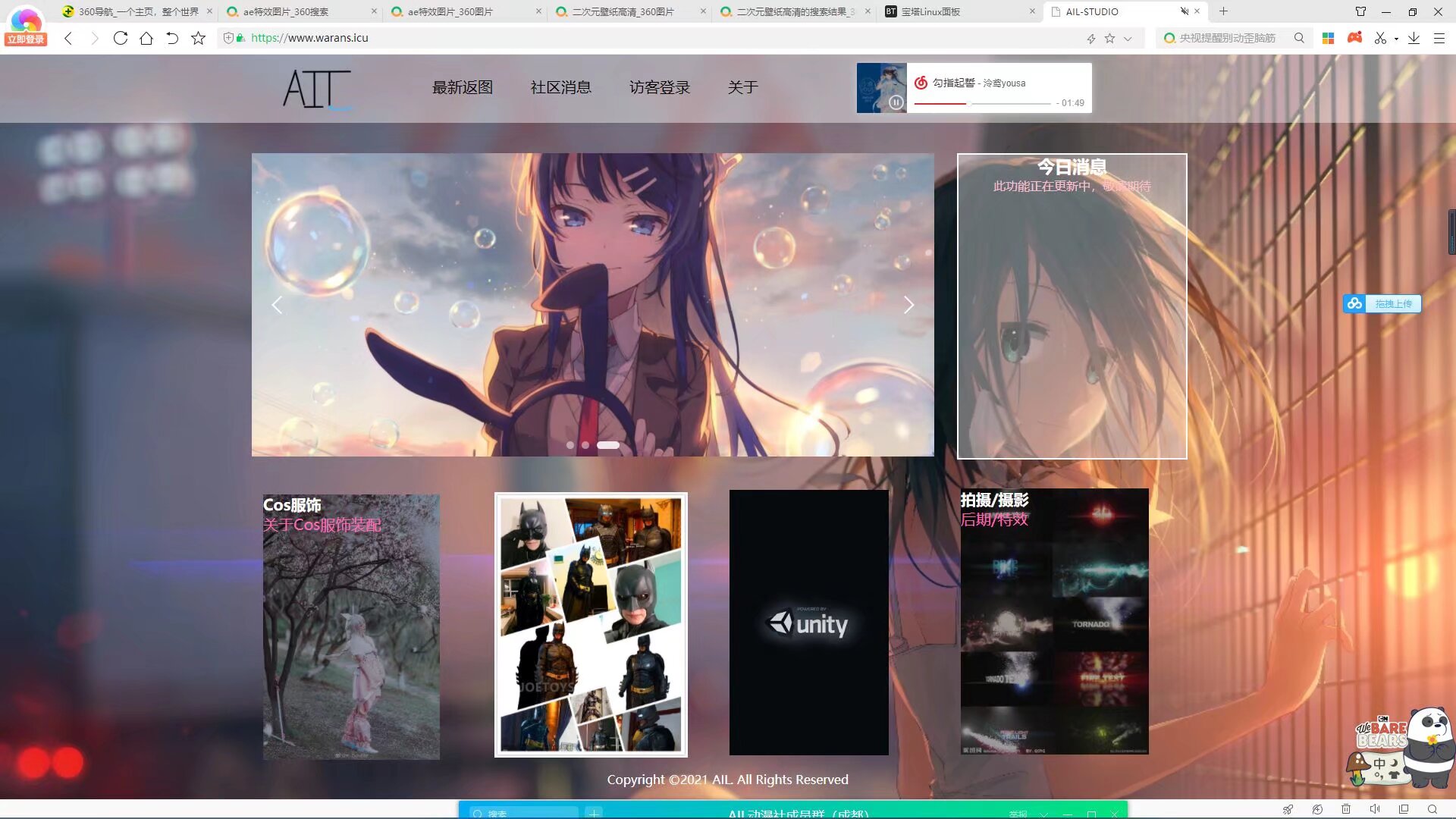Image resolution: width=1456 pixels, height=819 pixels.
Task: Open the 关于 menu item
Action: 743,88
